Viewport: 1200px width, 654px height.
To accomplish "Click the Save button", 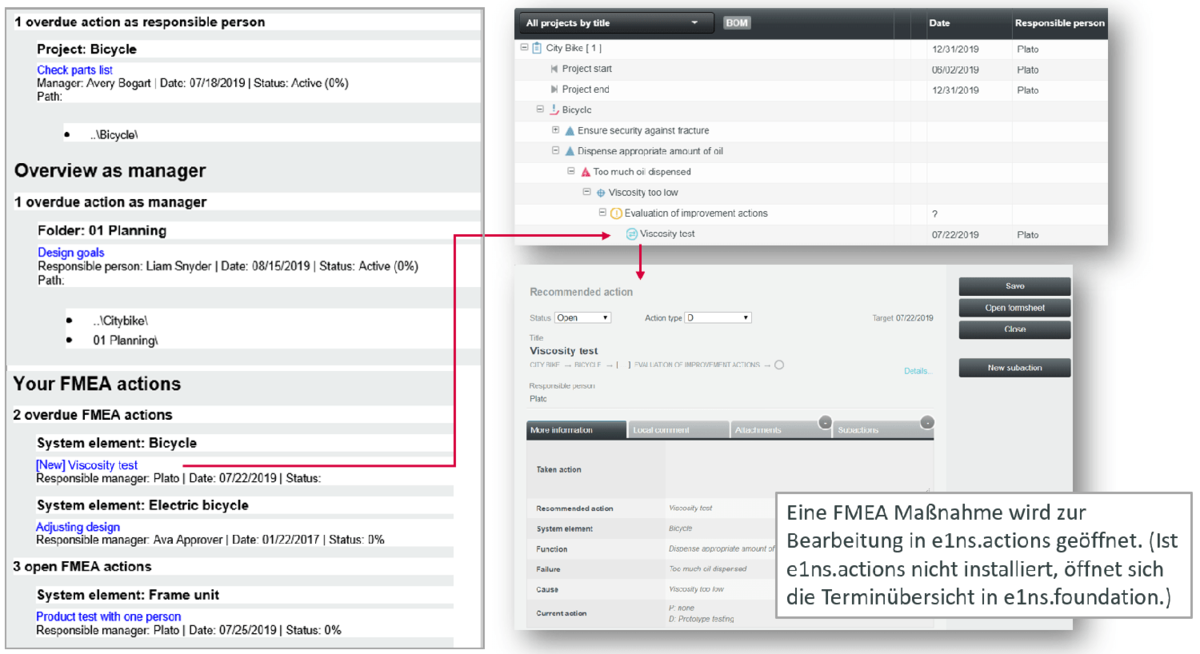I will click(x=1015, y=286).
